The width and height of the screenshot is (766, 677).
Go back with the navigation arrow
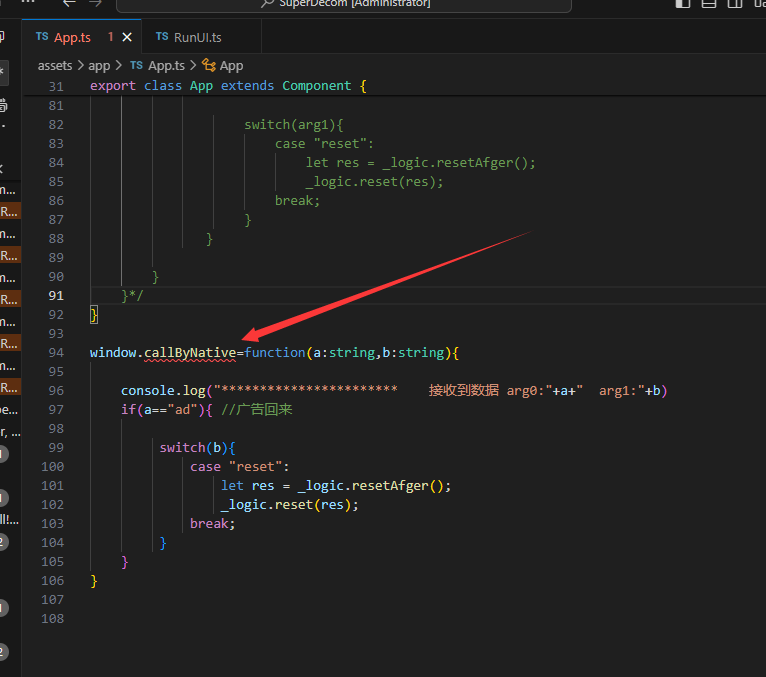(69, 3)
